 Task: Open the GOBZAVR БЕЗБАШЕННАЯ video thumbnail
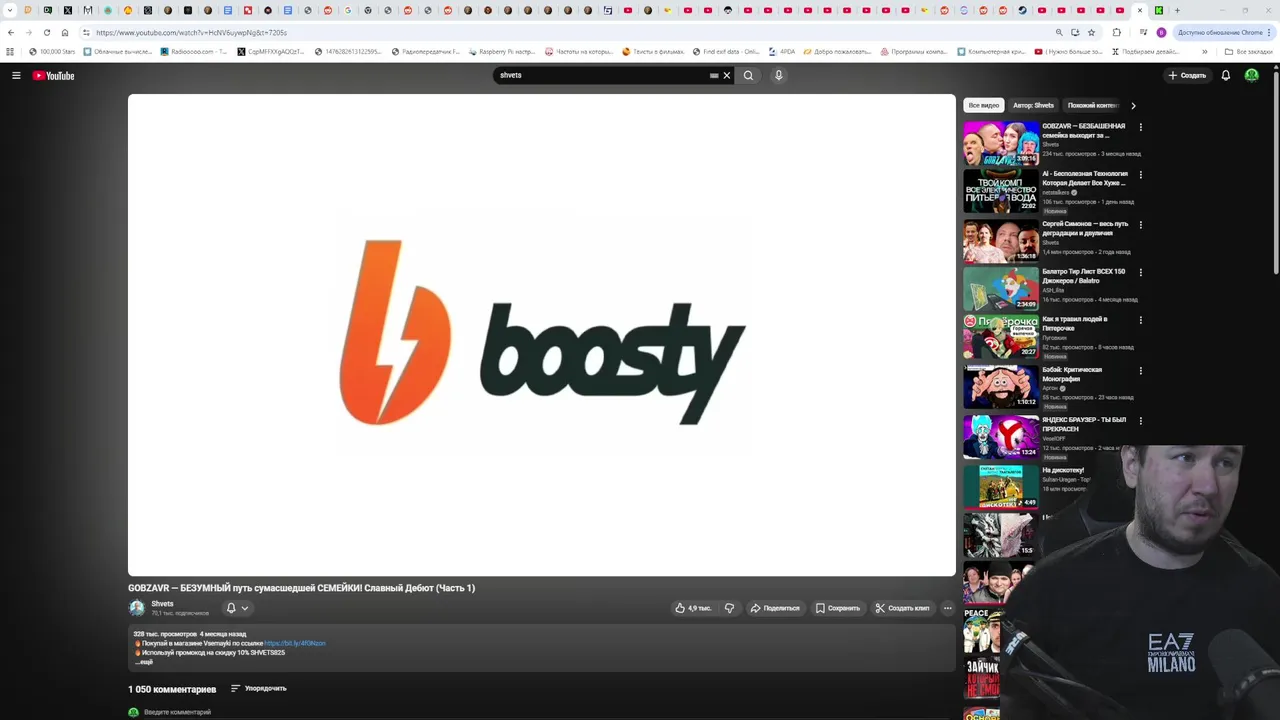tap(1001, 143)
